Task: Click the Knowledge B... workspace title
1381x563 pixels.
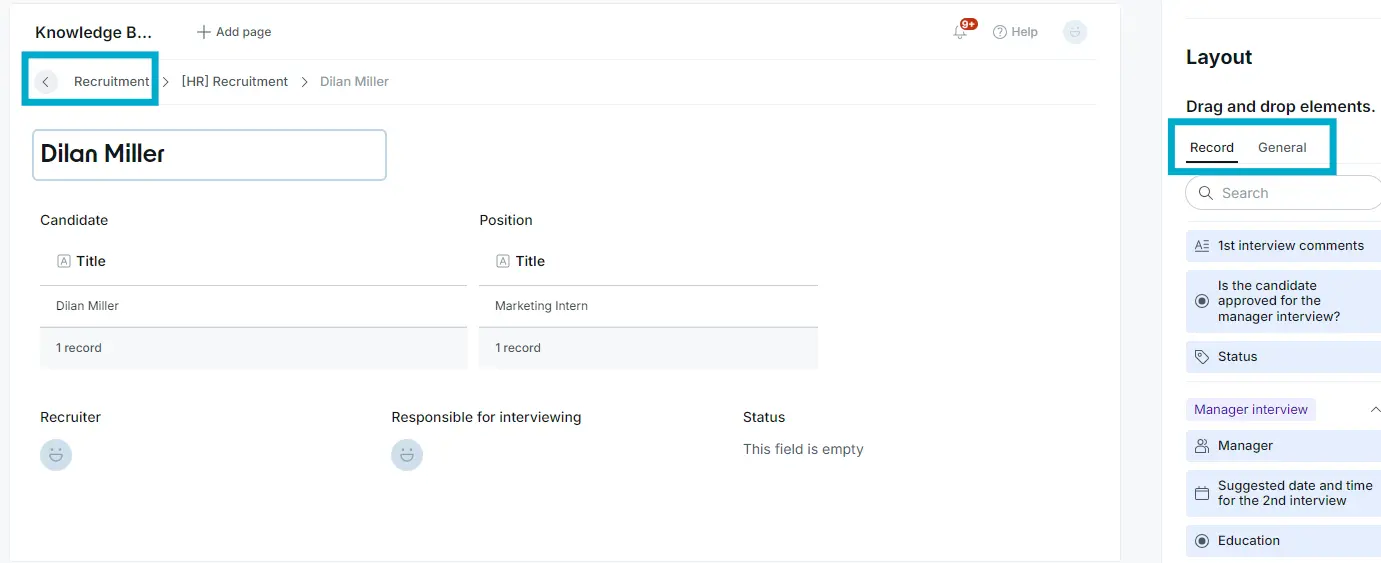Action: click(94, 32)
